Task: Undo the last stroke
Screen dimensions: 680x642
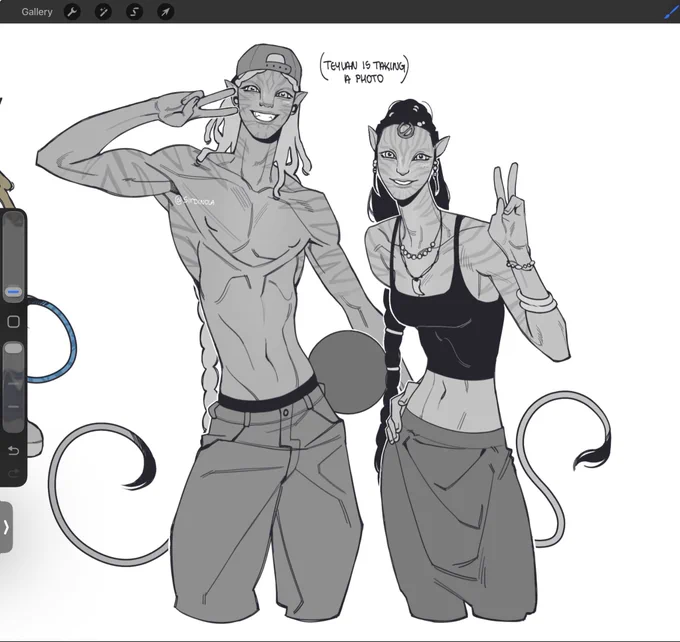Action: coord(13,451)
